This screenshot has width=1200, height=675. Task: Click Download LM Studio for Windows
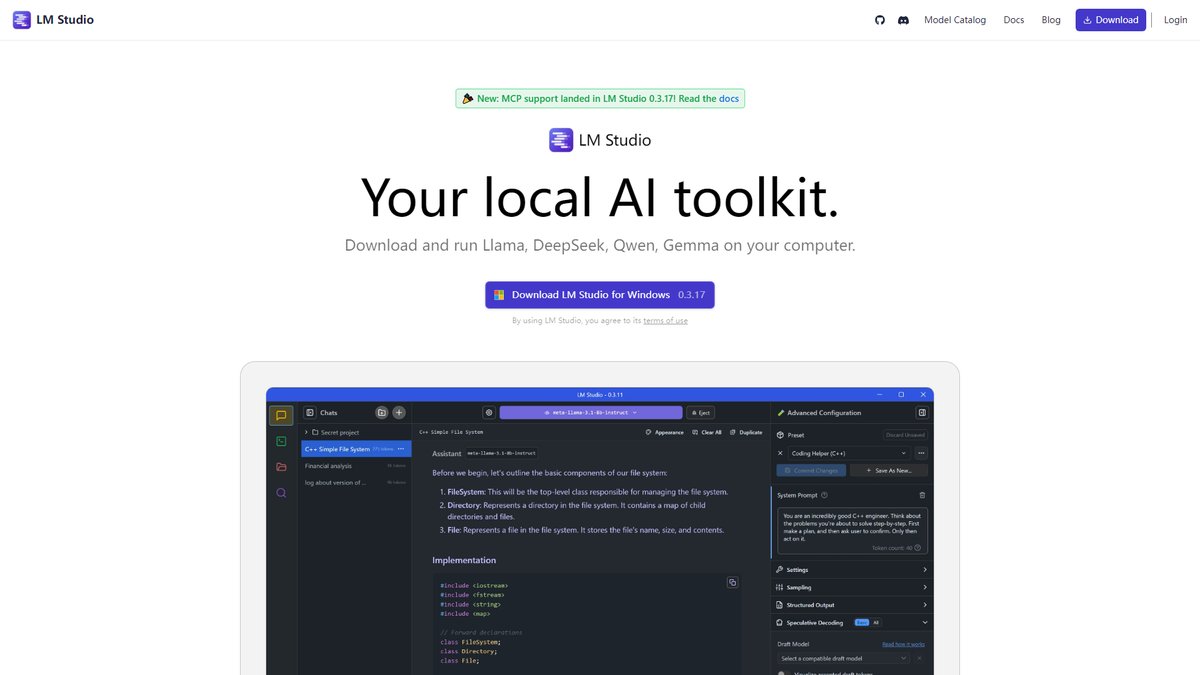600,295
